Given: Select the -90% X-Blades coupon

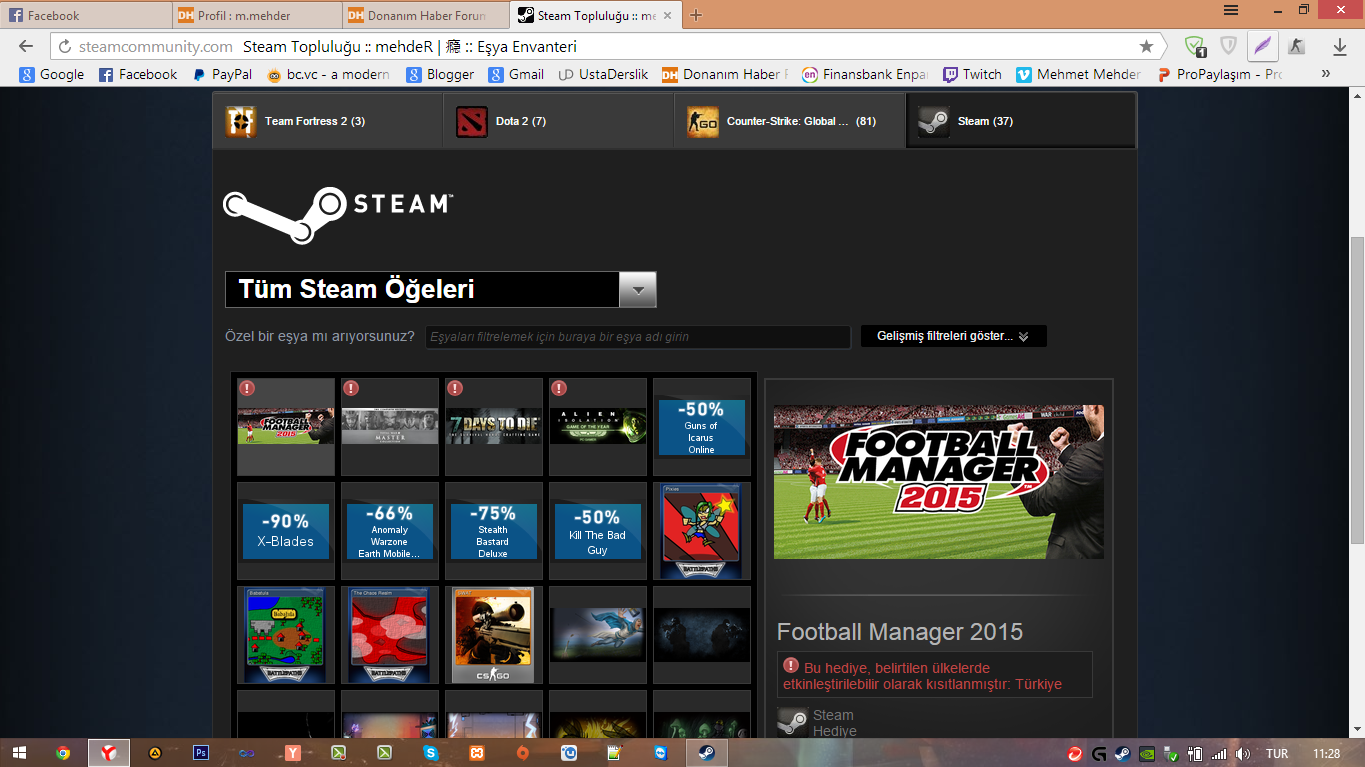Looking at the screenshot, I should click(286, 531).
